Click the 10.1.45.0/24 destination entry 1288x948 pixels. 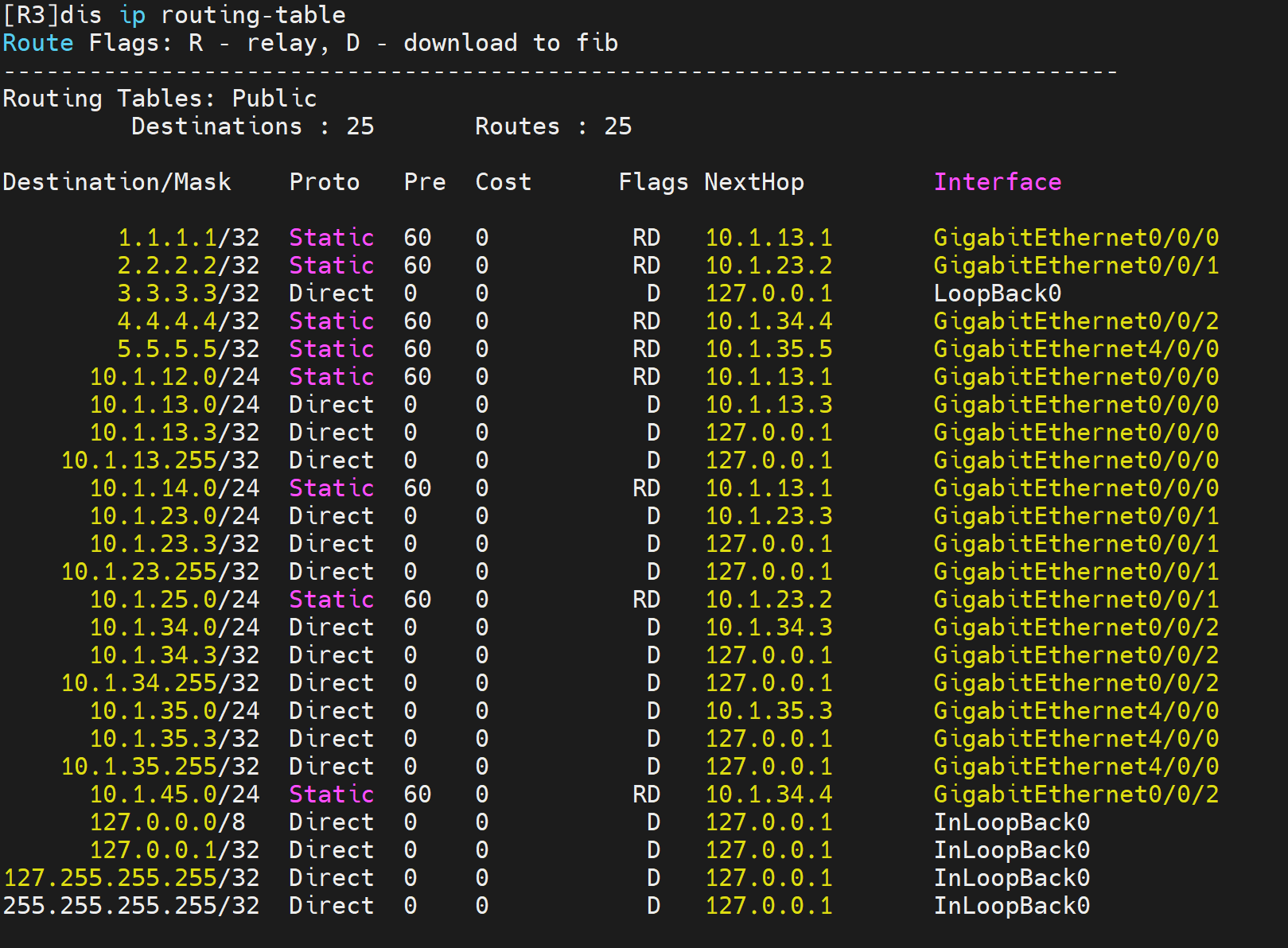point(174,795)
